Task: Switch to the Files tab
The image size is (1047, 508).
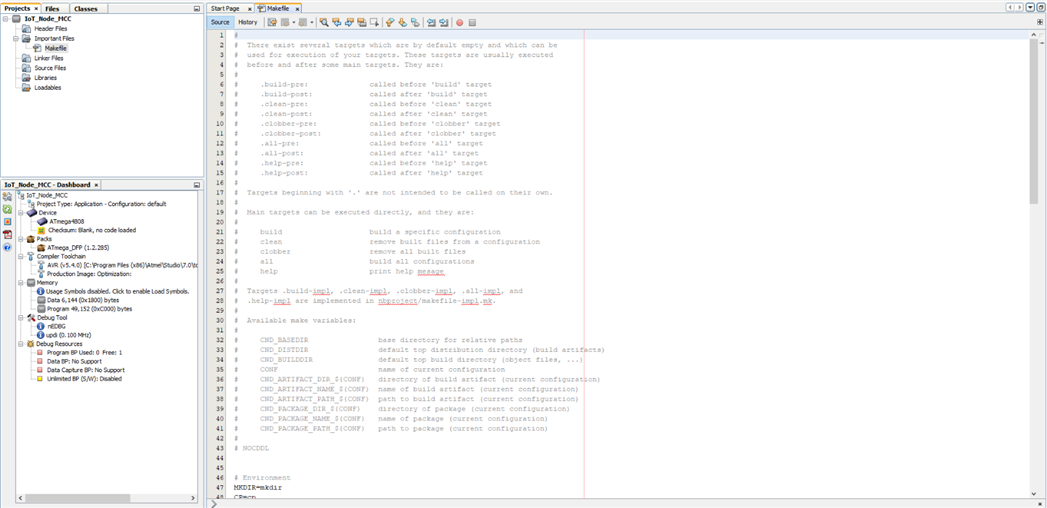Action: (x=52, y=8)
